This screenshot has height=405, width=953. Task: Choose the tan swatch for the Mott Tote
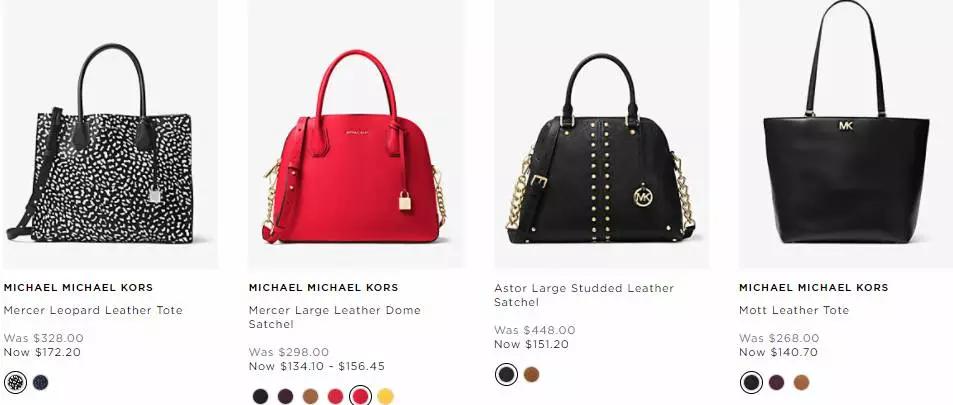801,382
